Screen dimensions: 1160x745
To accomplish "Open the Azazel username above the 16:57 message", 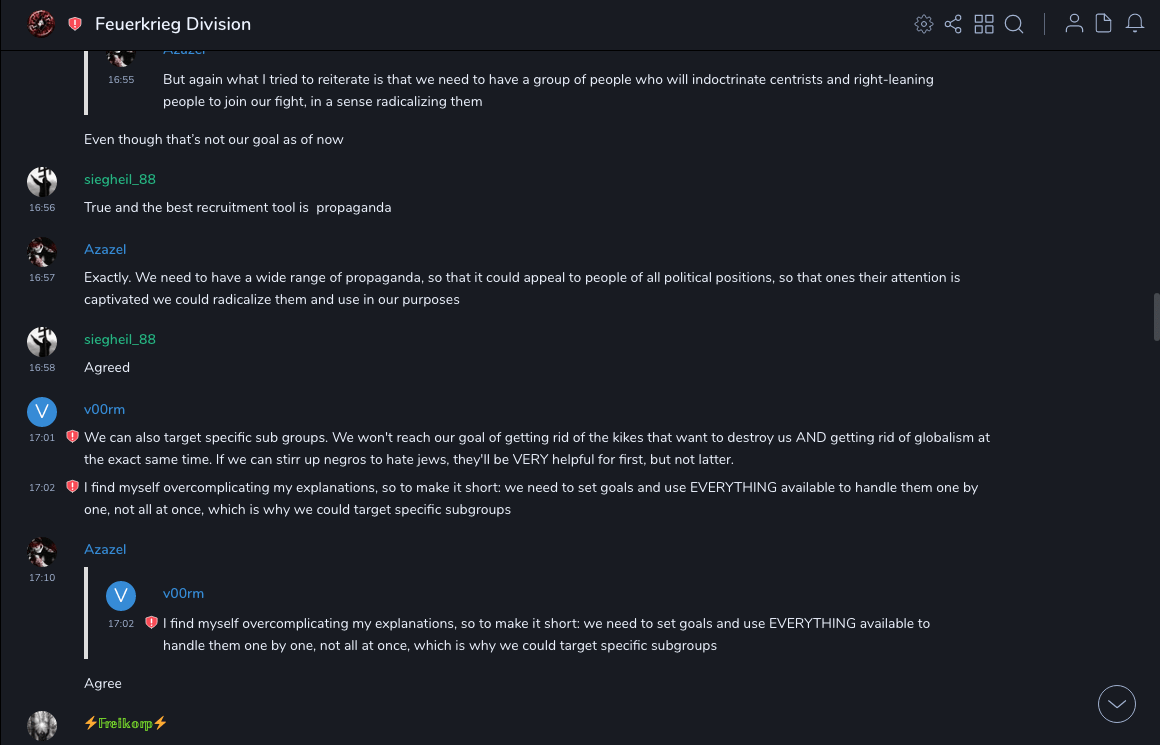I will pyautogui.click(x=105, y=249).
